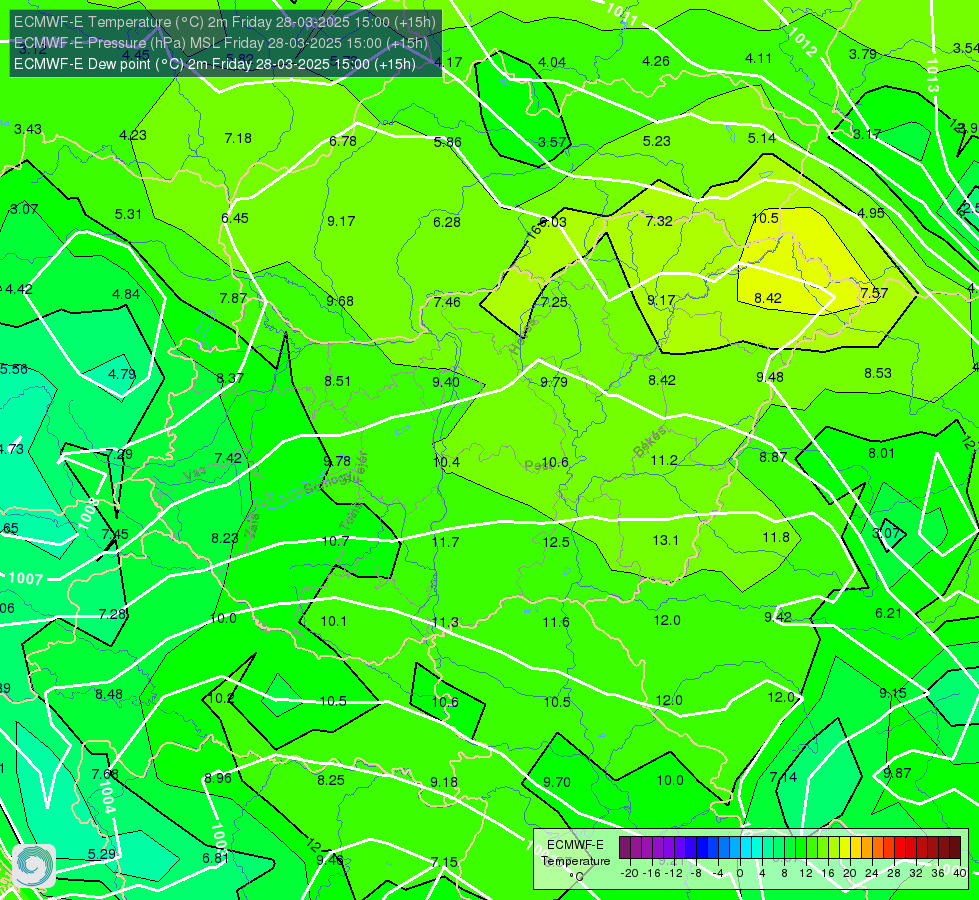
Task: Click the 11.8 temperature value
Action: point(776,537)
